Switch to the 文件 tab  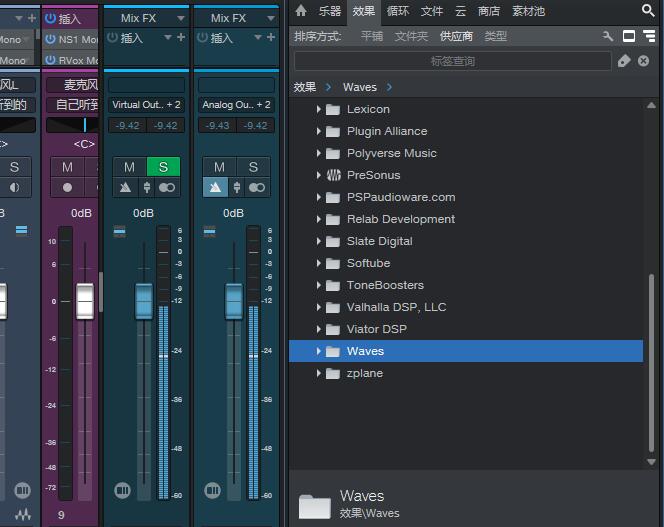tap(432, 11)
